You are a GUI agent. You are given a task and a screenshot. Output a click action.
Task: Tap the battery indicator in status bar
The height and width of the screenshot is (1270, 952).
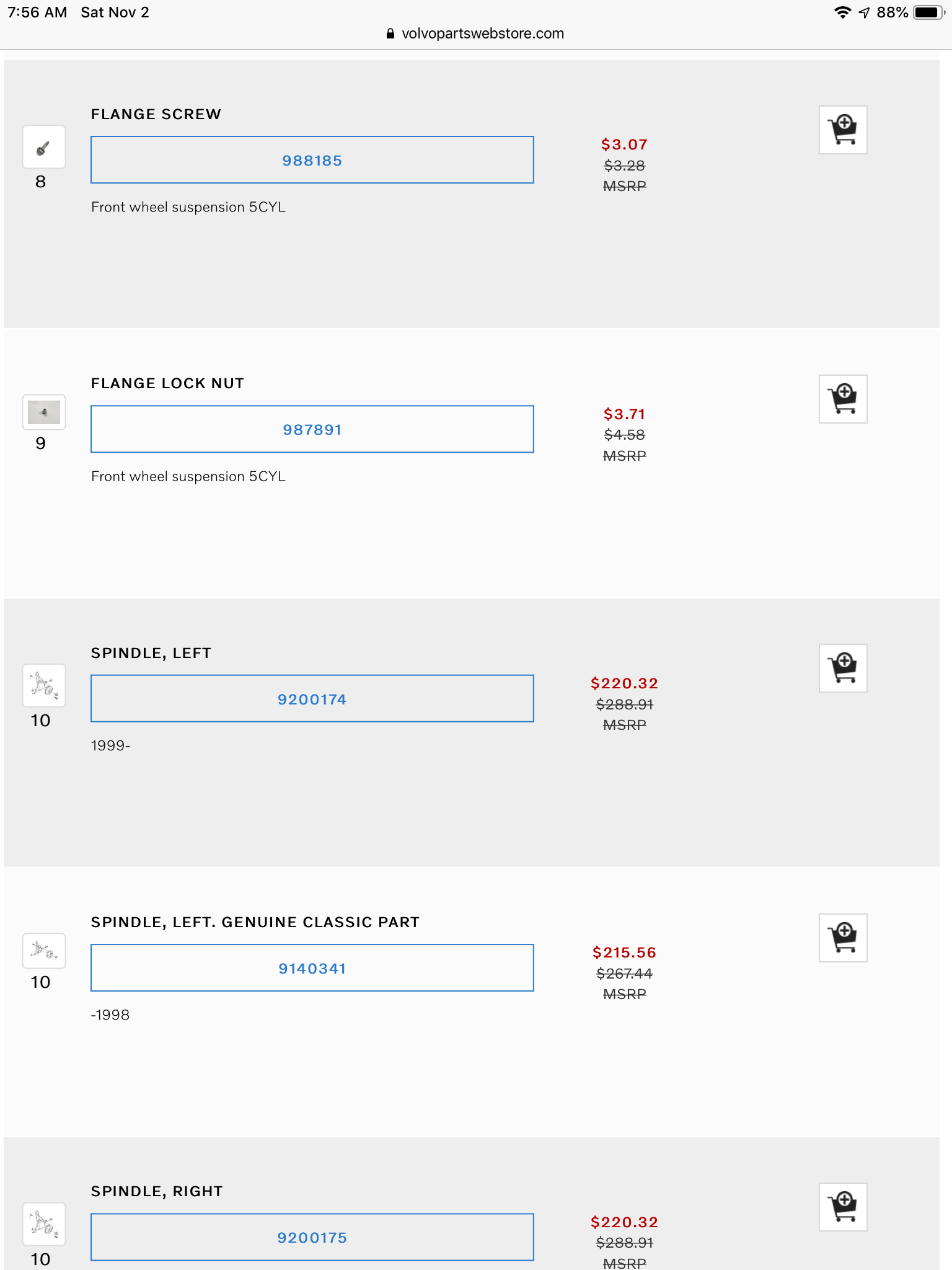[928, 12]
